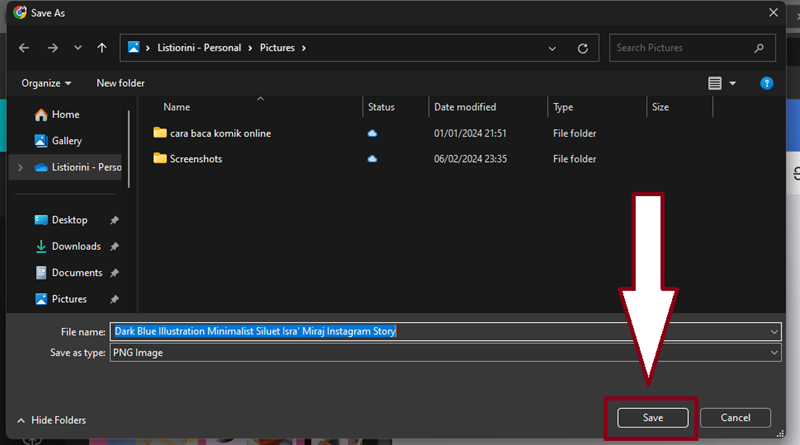Image resolution: width=800 pixels, height=445 pixels.
Task: Click the Back navigation arrow
Action: pyautogui.click(x=24, y=48)
